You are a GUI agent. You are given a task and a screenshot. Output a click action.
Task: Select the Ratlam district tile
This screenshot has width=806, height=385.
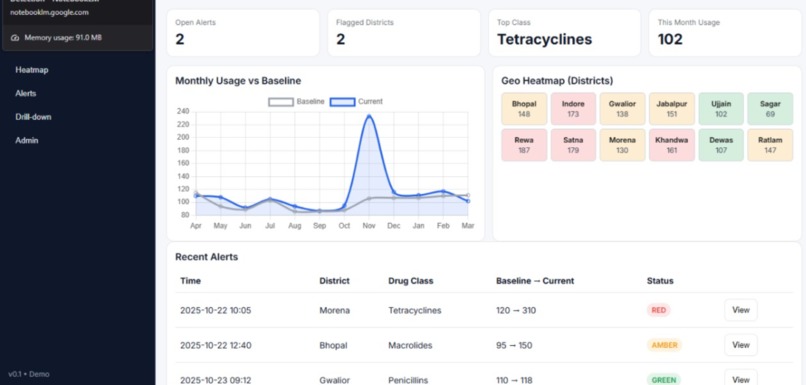click(770, 145)
